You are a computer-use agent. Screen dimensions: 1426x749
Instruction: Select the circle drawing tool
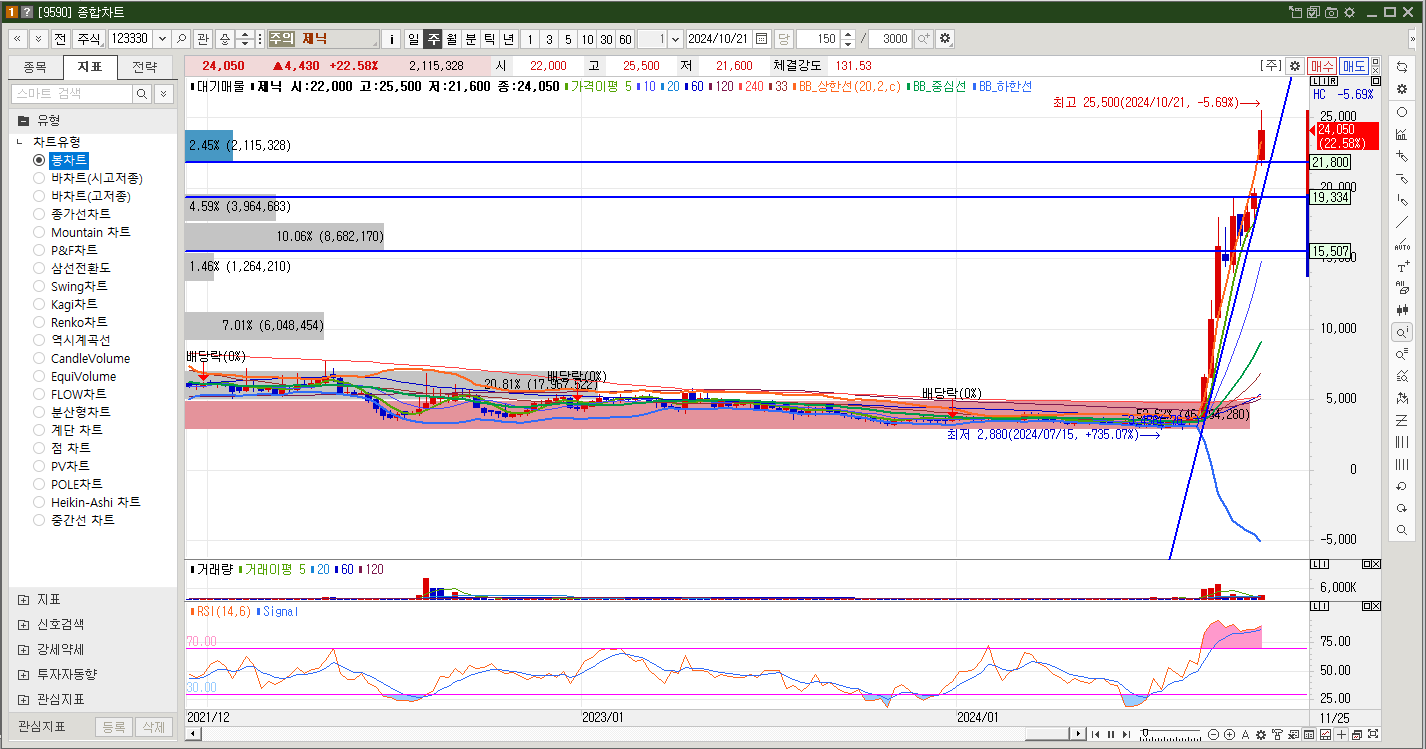(x=1401, y=112)
